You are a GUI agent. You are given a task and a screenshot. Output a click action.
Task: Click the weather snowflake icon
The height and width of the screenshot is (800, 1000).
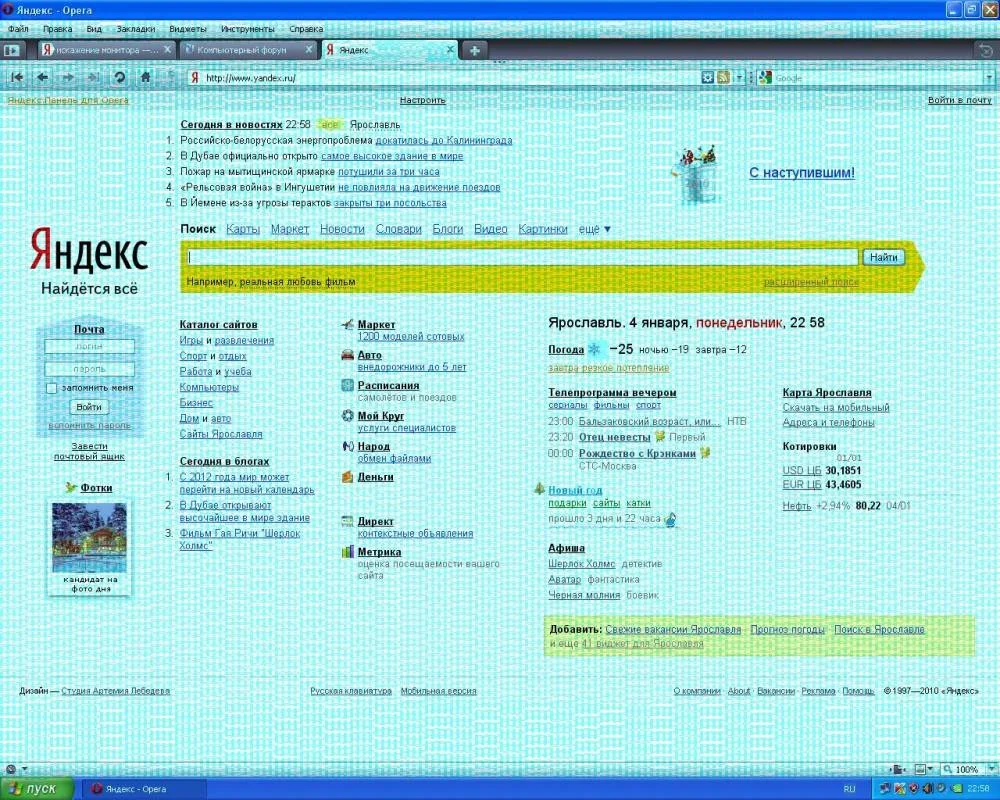tap(594, 349)
